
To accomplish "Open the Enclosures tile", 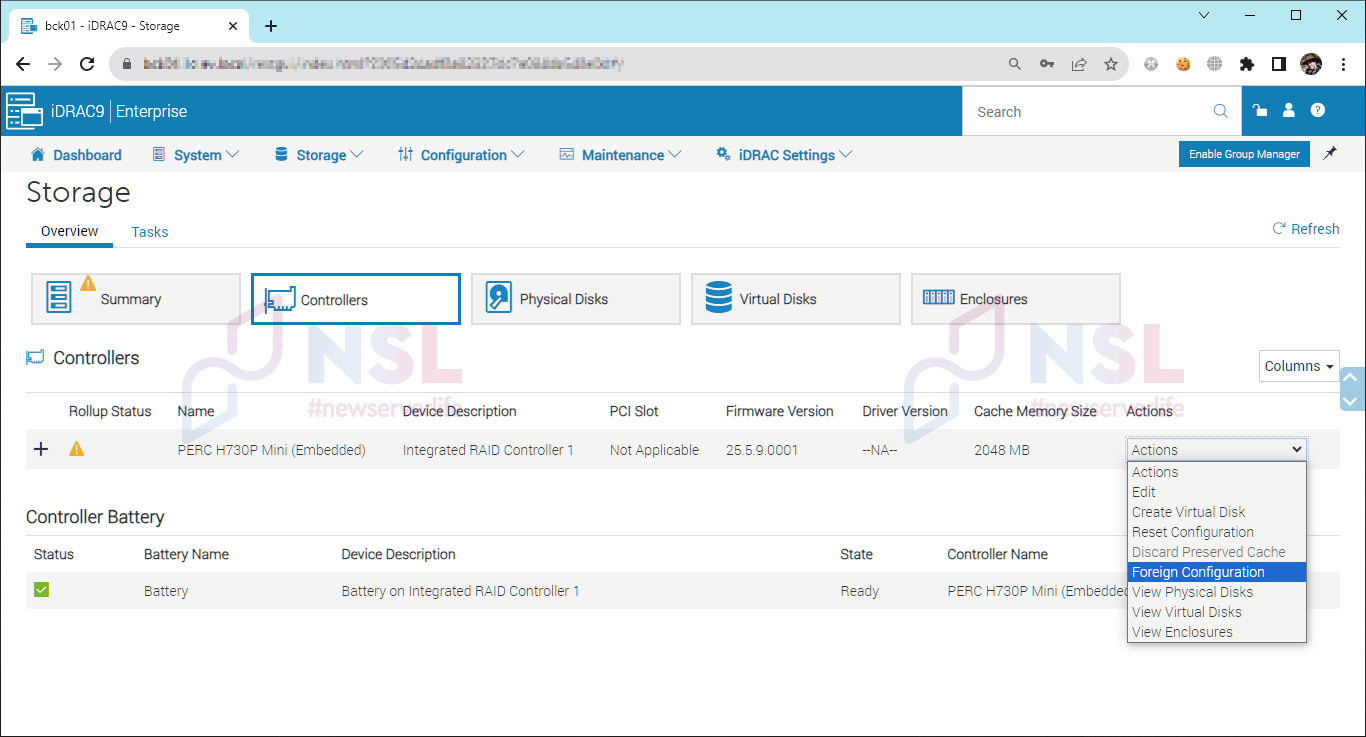I will point(1016,299).
